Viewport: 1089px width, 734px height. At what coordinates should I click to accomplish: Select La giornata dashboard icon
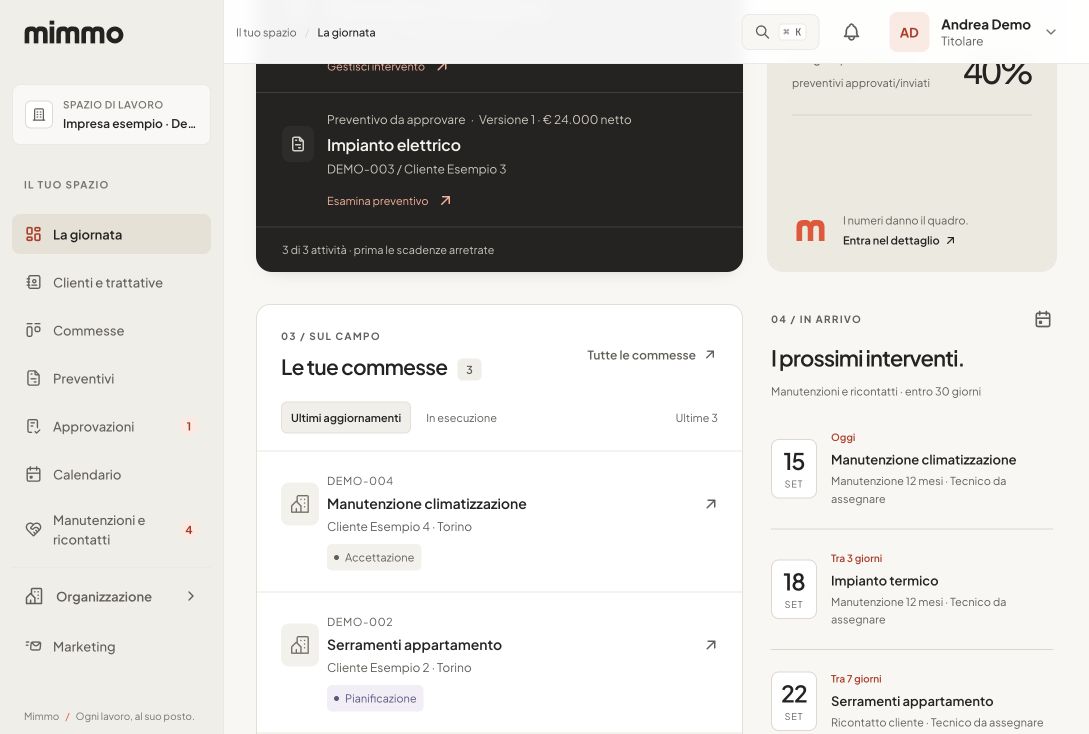pyautogui.click(x=33, y=234)
